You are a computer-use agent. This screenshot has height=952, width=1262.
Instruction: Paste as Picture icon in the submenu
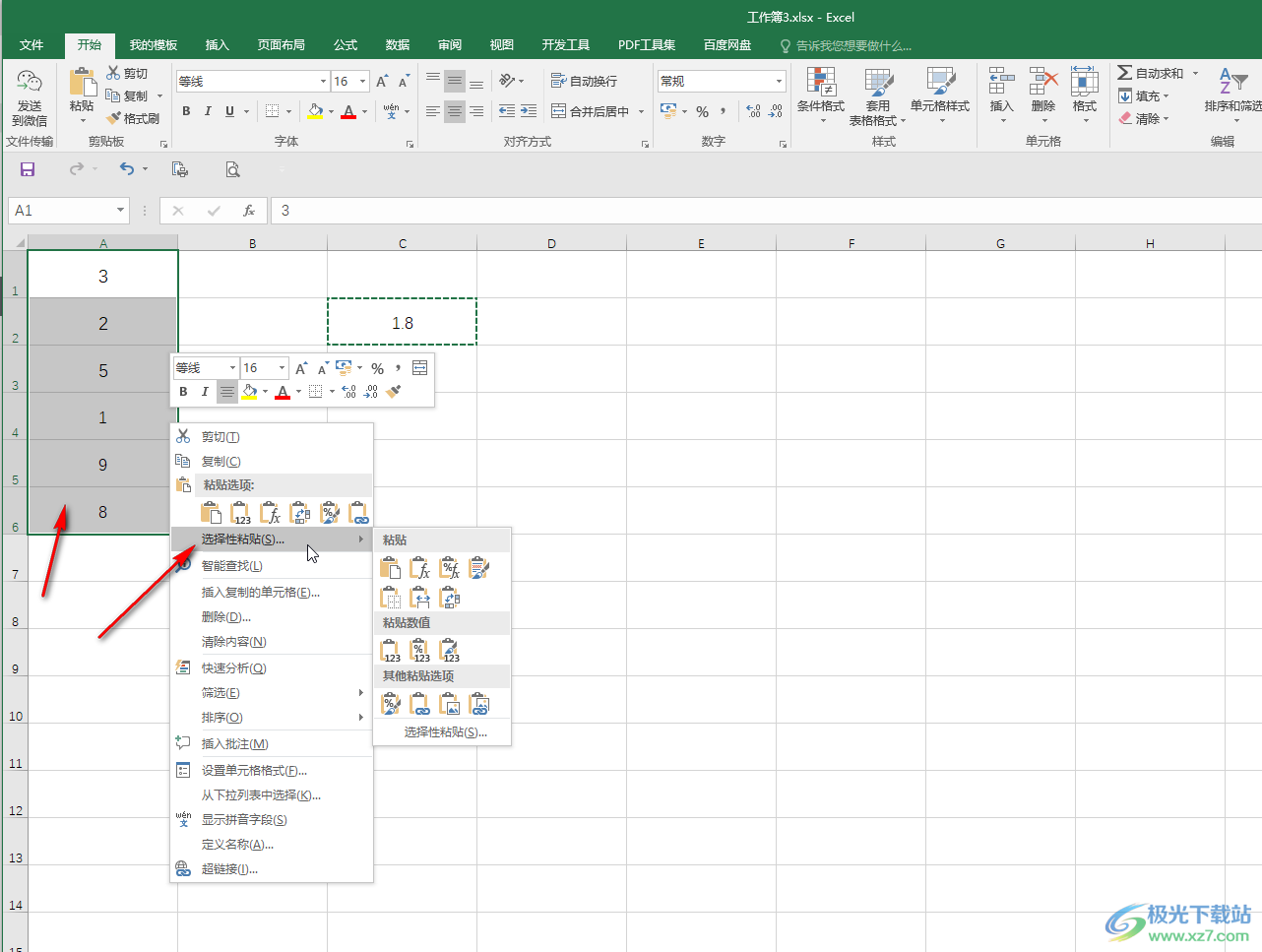pyautogui.click(x=450, y=704)
